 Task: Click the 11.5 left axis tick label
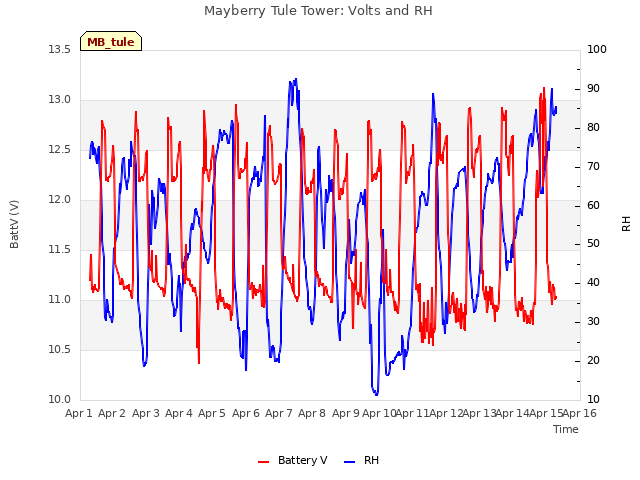tap(60, 249)
